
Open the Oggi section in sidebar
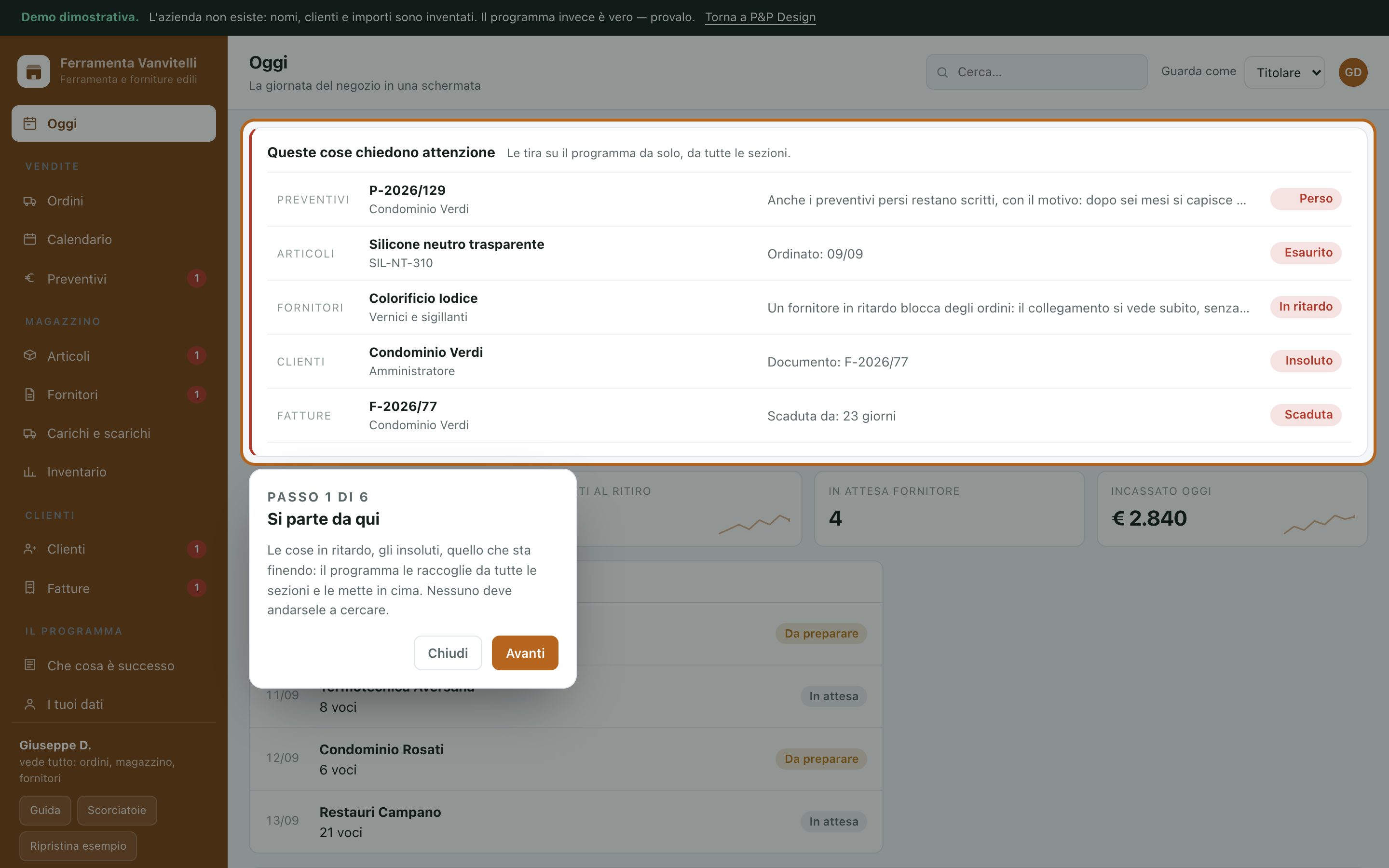click(114, 123)
